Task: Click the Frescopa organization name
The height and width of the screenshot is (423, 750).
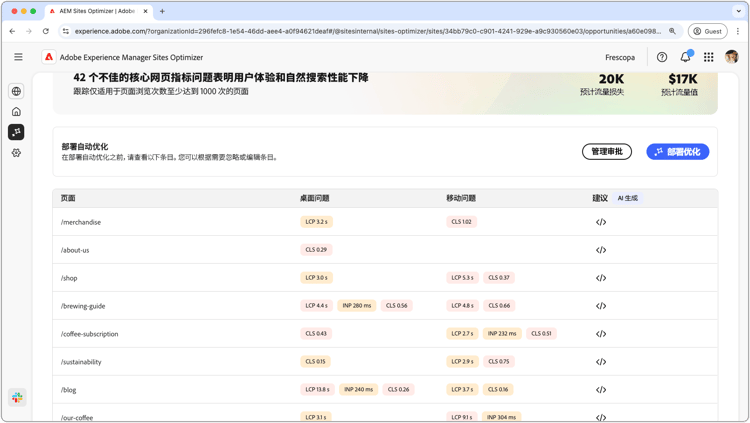Action: [x=620, y=57]
